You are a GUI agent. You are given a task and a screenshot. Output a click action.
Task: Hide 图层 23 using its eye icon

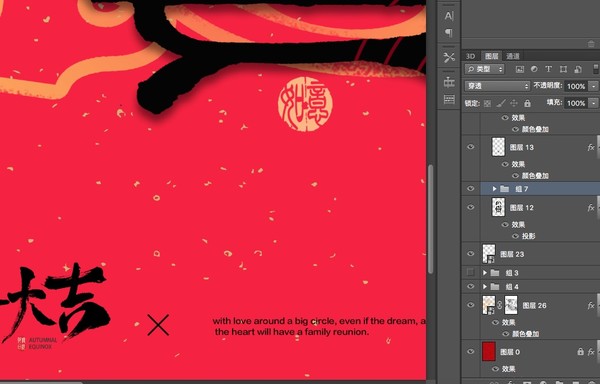point(471,254)
